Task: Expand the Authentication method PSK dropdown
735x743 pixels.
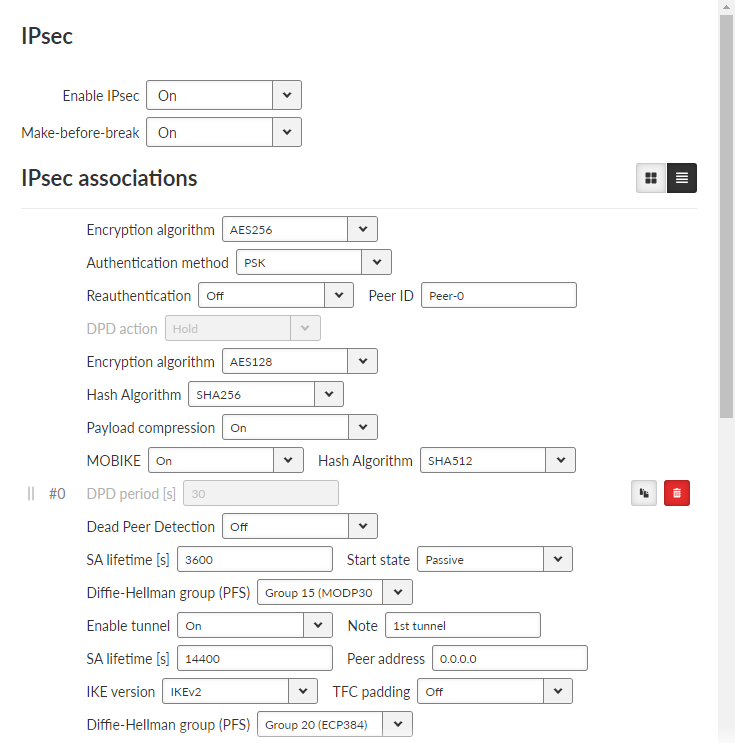Action: (x=314, y=263)
